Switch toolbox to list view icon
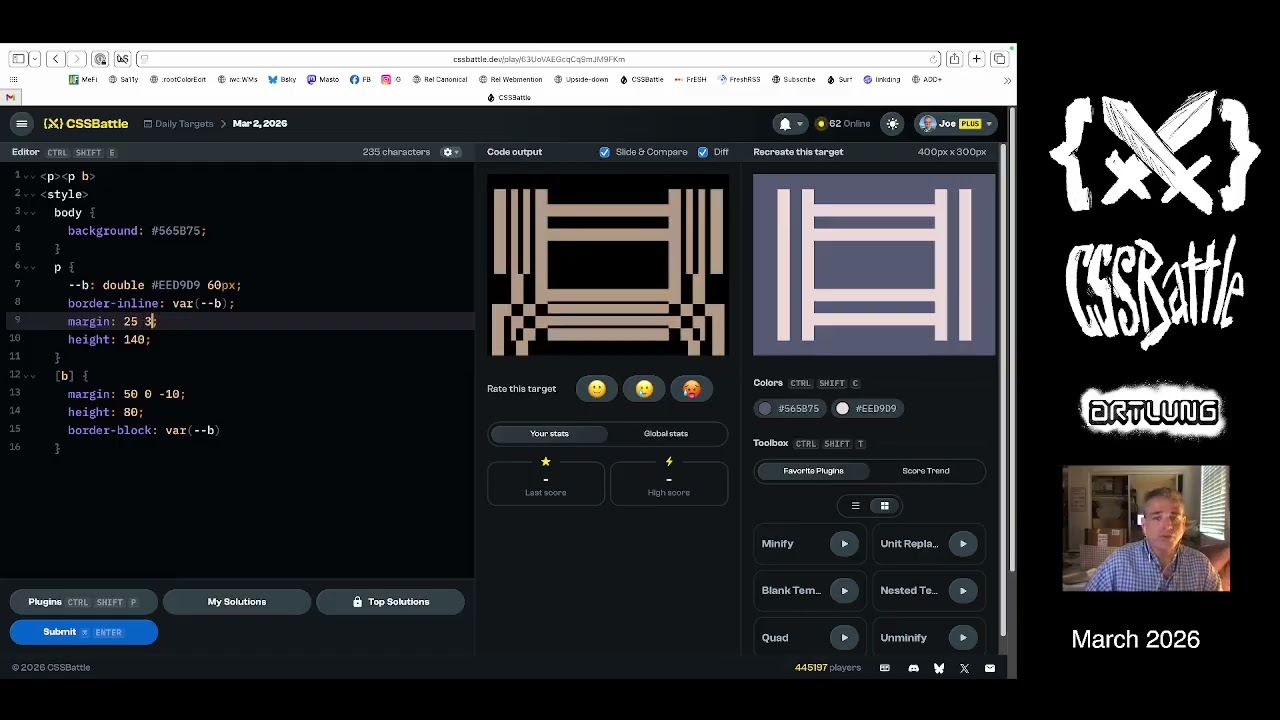 point(855,506)
